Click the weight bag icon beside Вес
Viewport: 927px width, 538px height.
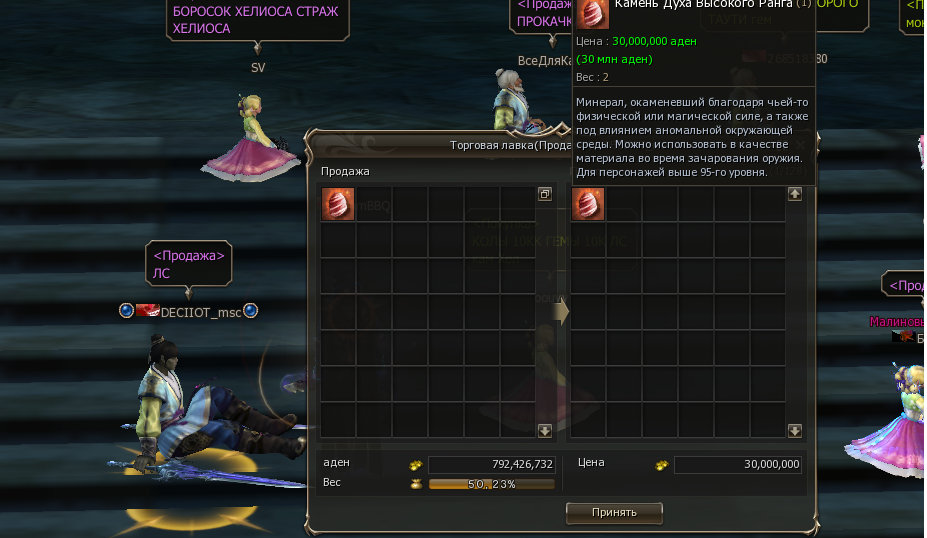[416, 484]
